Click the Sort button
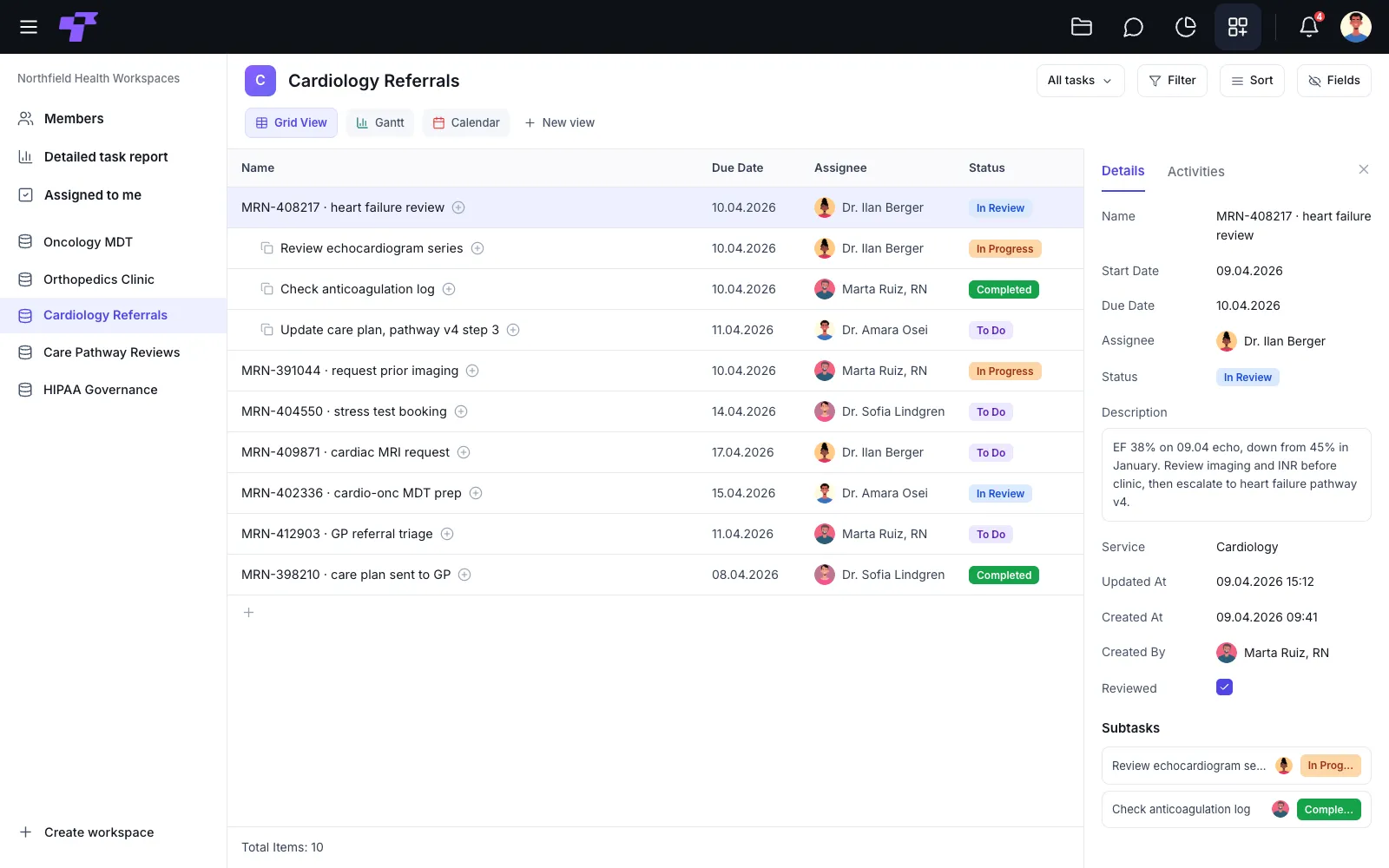The image size is (1389, 868). click(x=1252, y=81)
